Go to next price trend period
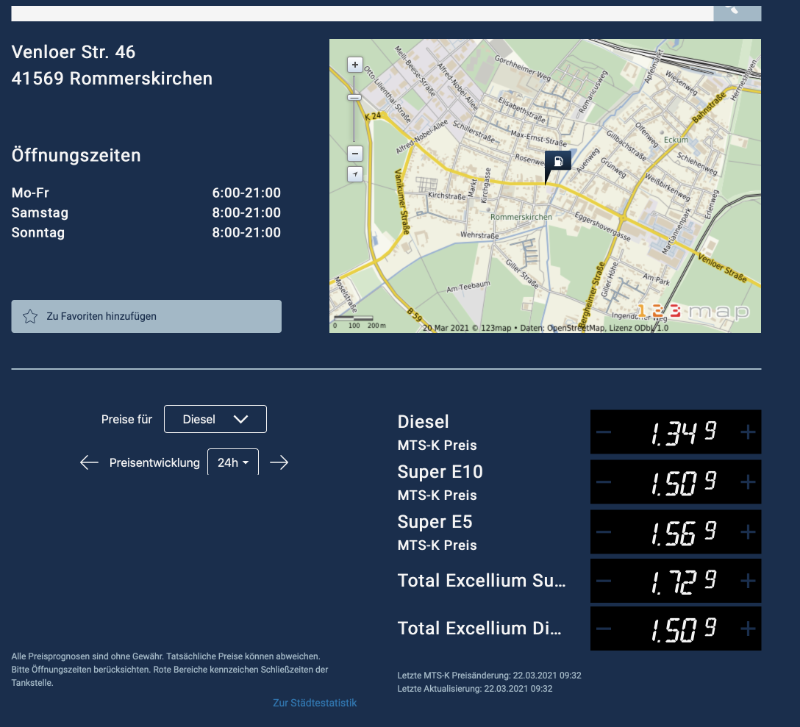Image resolution: width=800 pixels, height=727 pixels. pos(280,462)
